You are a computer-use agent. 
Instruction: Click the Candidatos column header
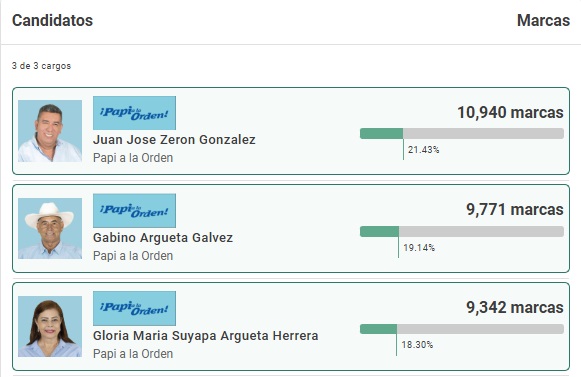53,20
